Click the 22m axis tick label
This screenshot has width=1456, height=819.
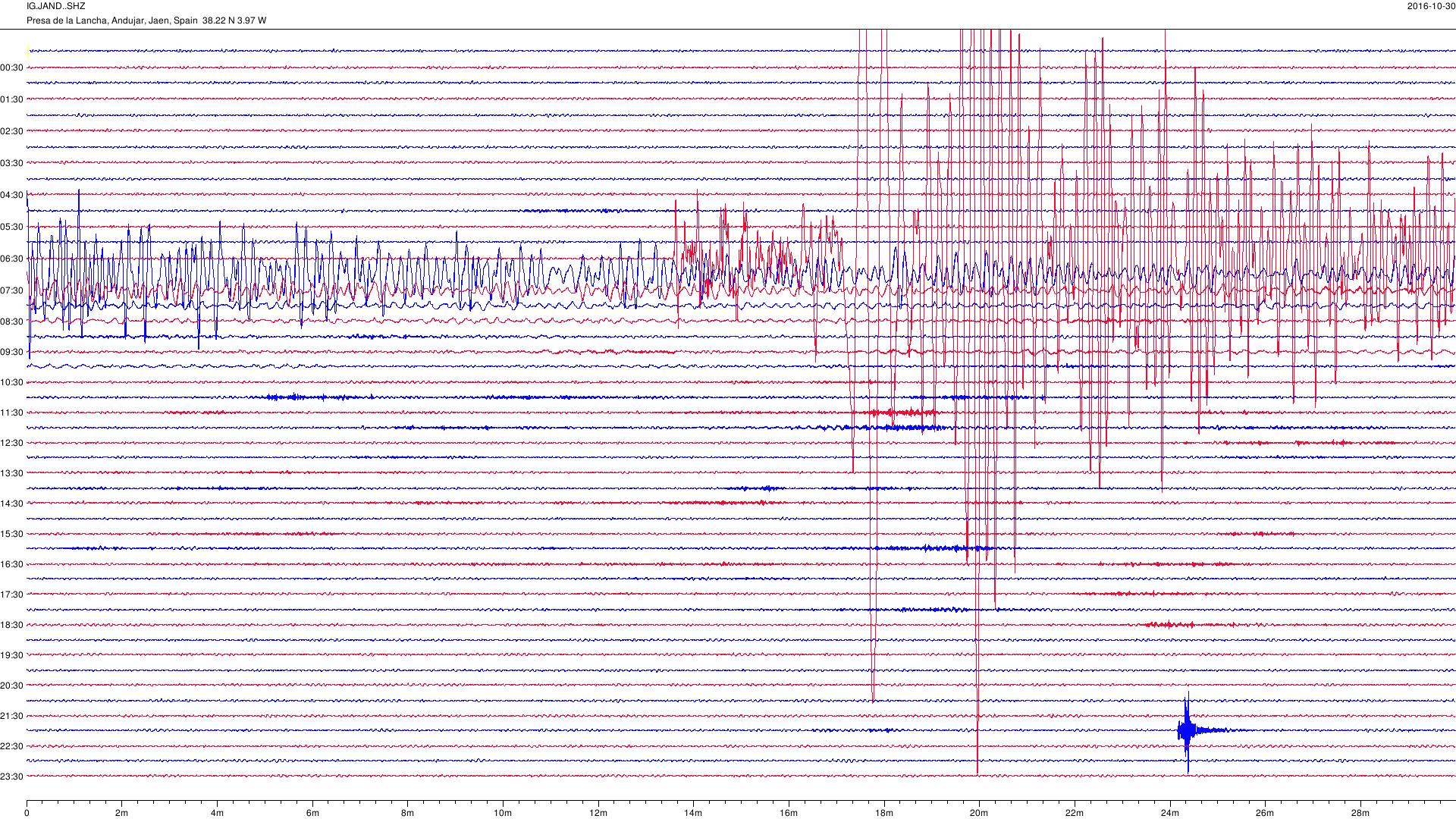[x=1075, y=814]
